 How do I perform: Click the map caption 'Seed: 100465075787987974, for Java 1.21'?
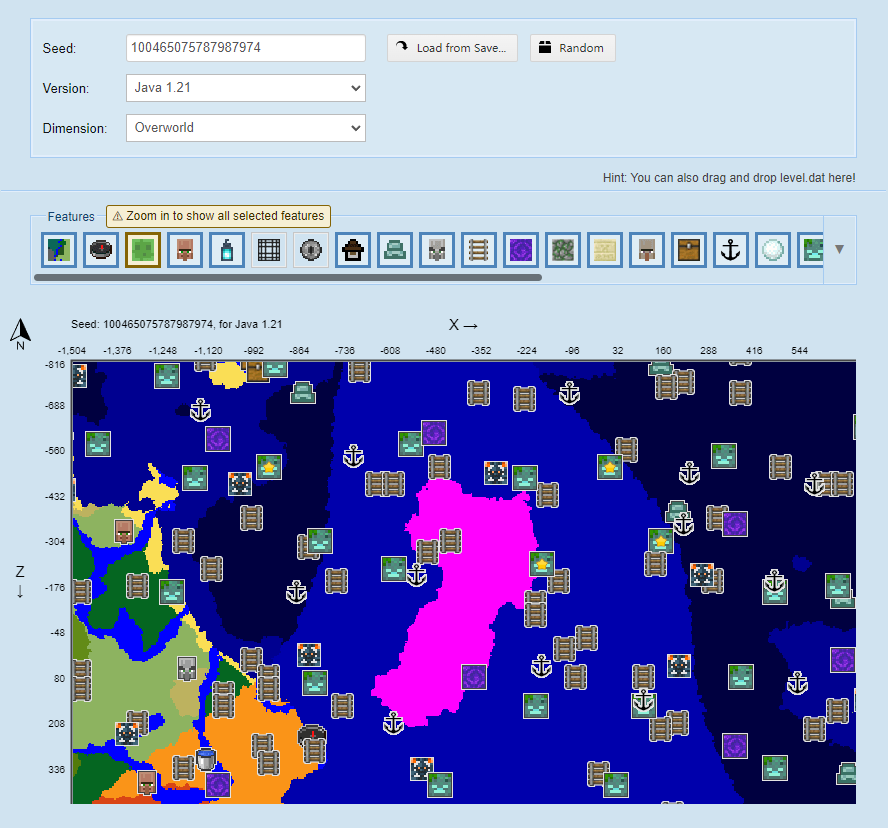177,325
